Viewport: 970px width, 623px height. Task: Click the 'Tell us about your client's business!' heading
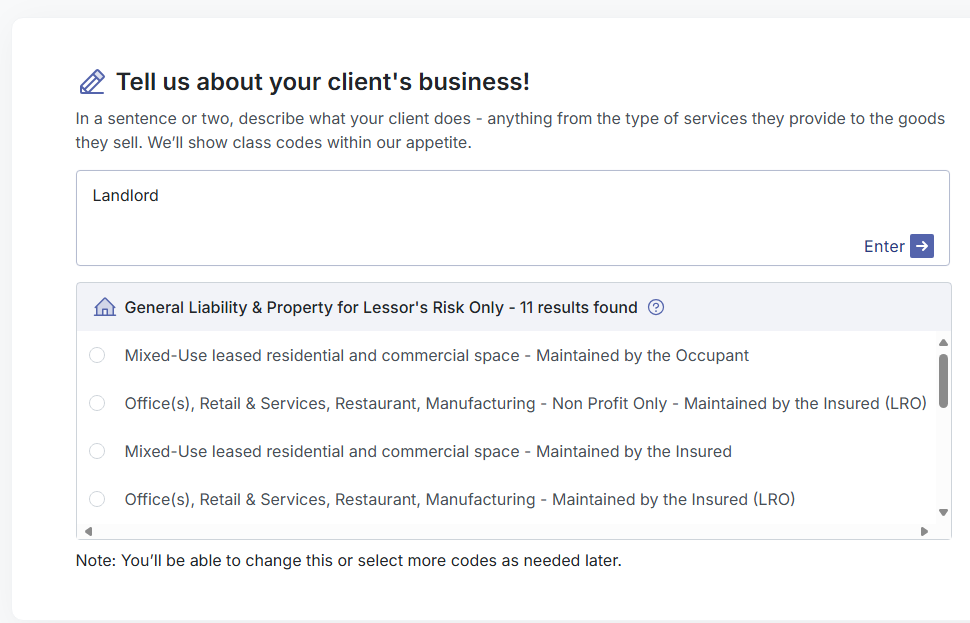point(323,82)
